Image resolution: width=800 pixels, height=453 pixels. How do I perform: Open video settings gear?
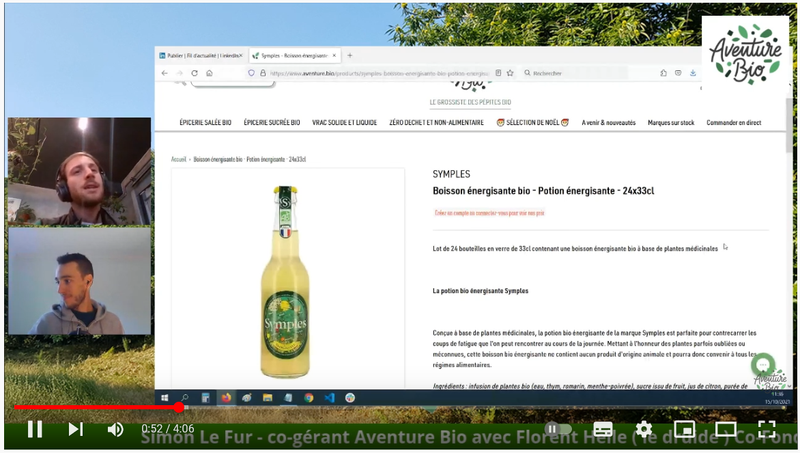click(644, 429)
